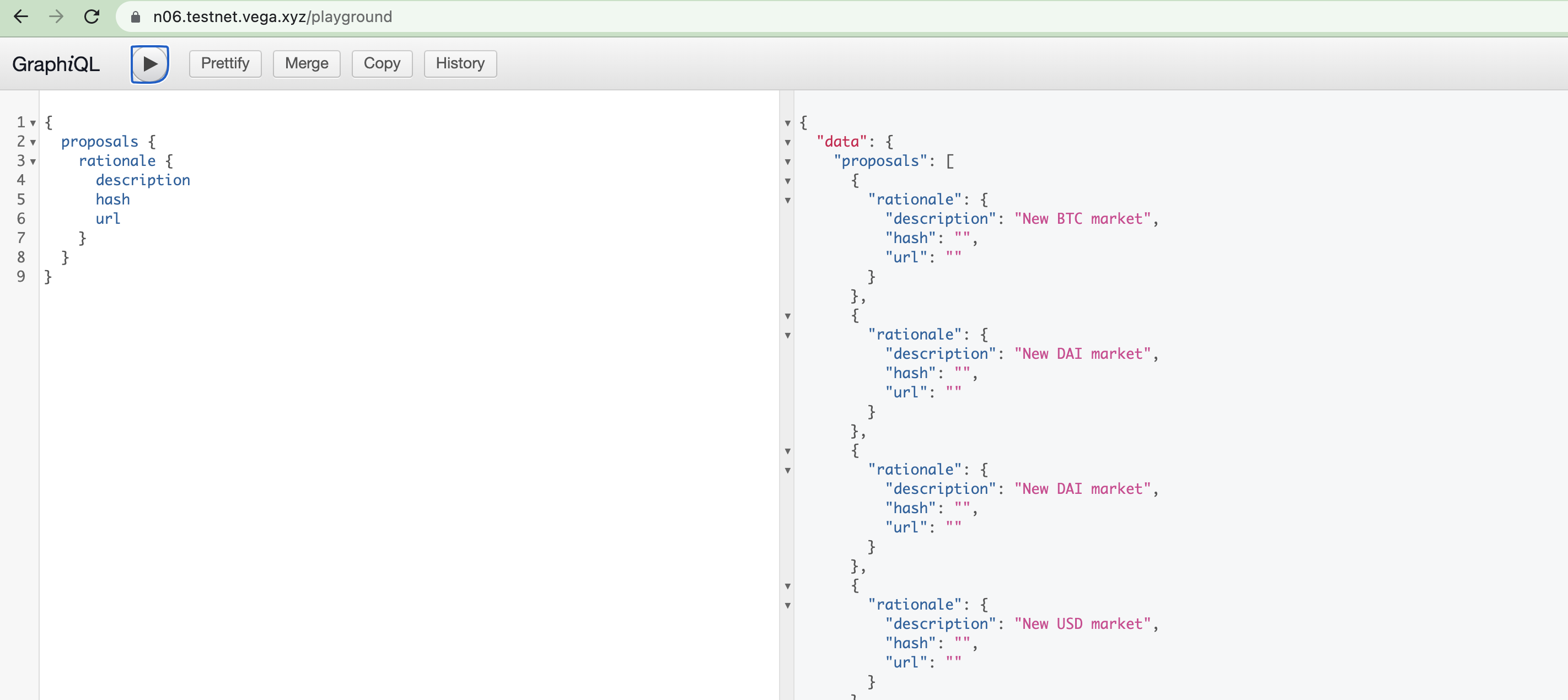
Task: Click the Prettify button
Action: coord(224,63)
